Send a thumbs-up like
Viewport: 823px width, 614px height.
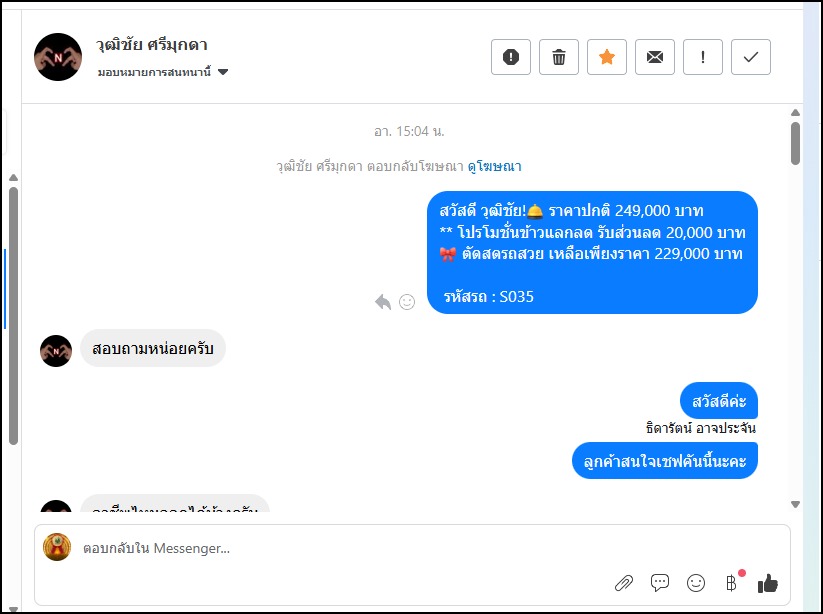click(768, 582)
